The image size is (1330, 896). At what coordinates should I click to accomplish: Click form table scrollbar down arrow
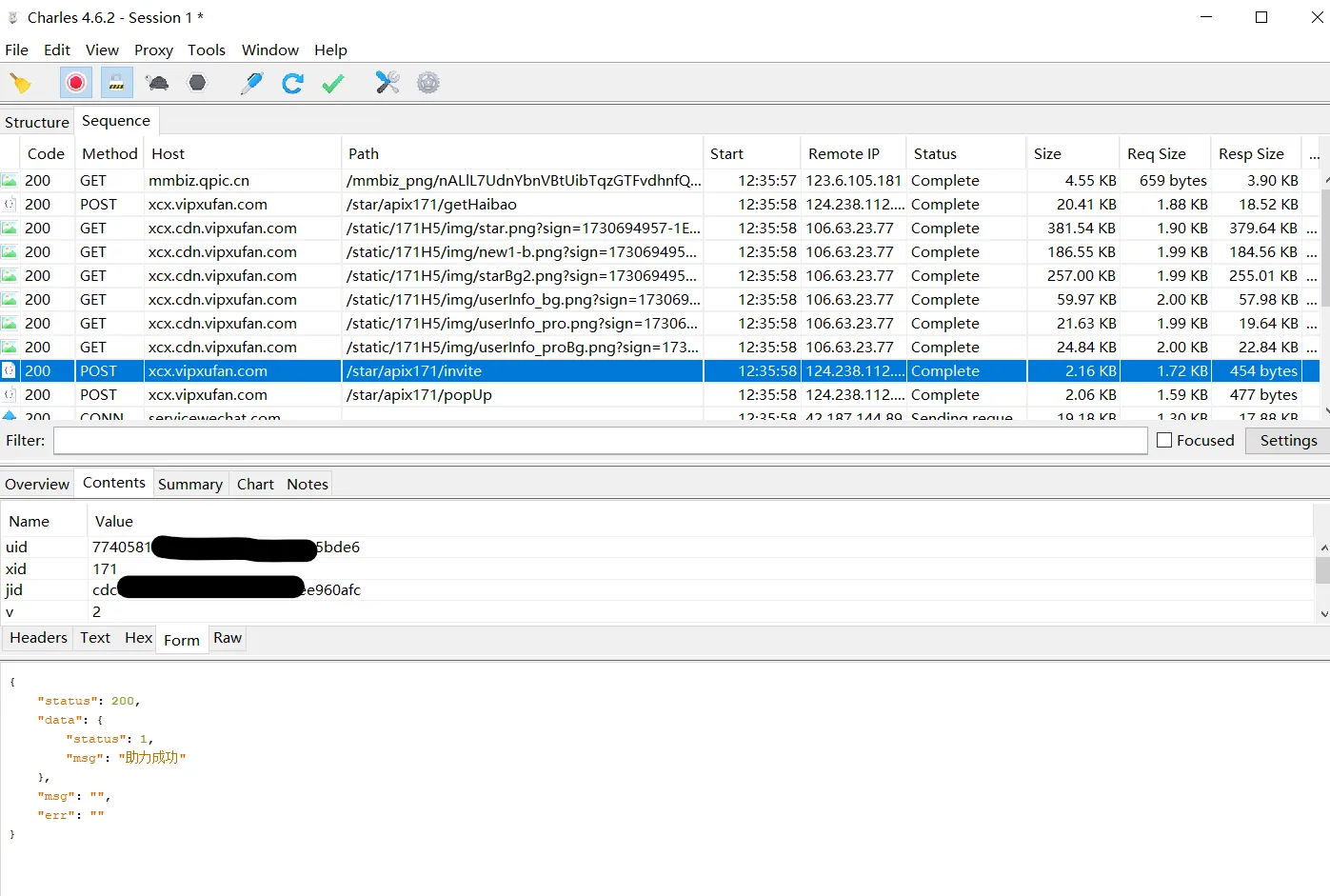click(1323, 614)
